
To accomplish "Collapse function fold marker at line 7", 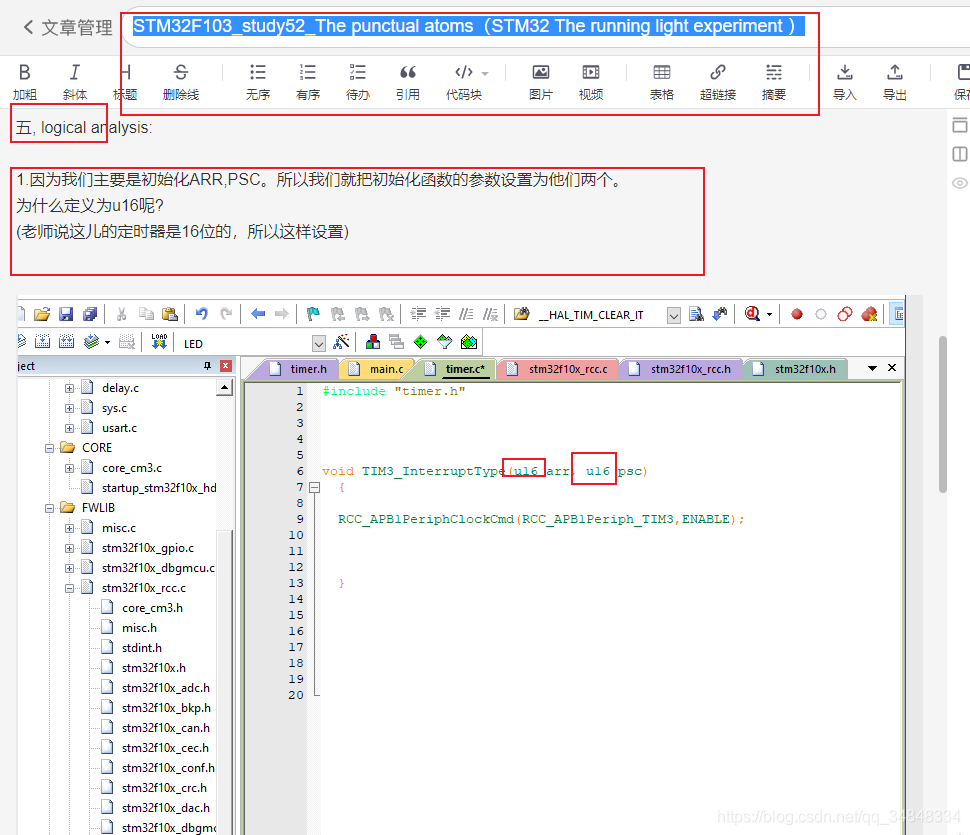I will tap(315, 487).
